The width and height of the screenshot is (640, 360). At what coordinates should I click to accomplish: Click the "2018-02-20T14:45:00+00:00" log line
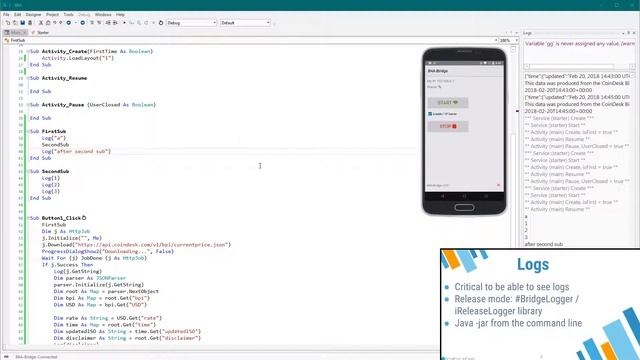click(558, 111)
